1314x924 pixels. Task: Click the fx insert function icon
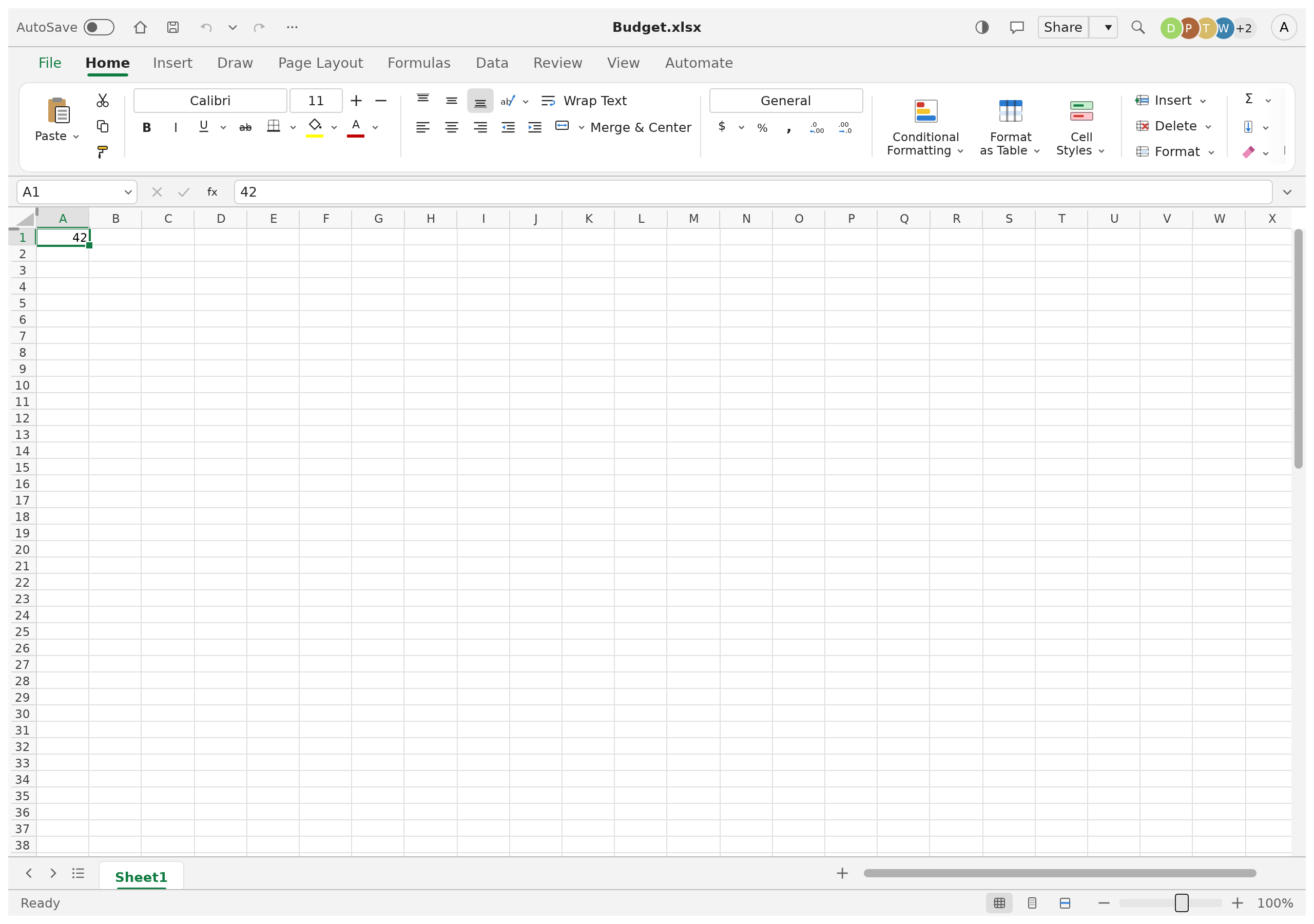tap(212, 192)
